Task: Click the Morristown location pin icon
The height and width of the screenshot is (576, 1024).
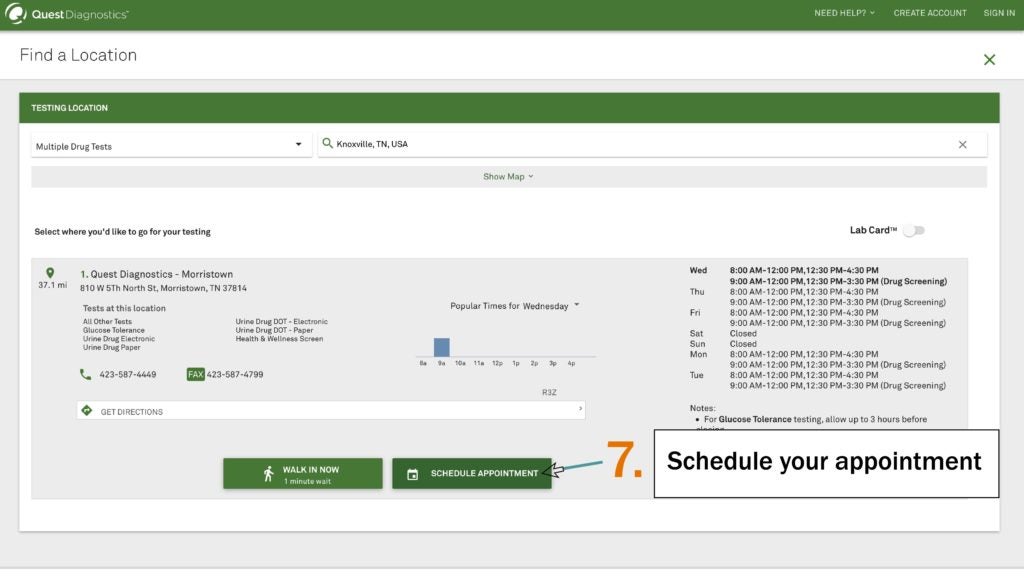Action: (x=50, y=273)
